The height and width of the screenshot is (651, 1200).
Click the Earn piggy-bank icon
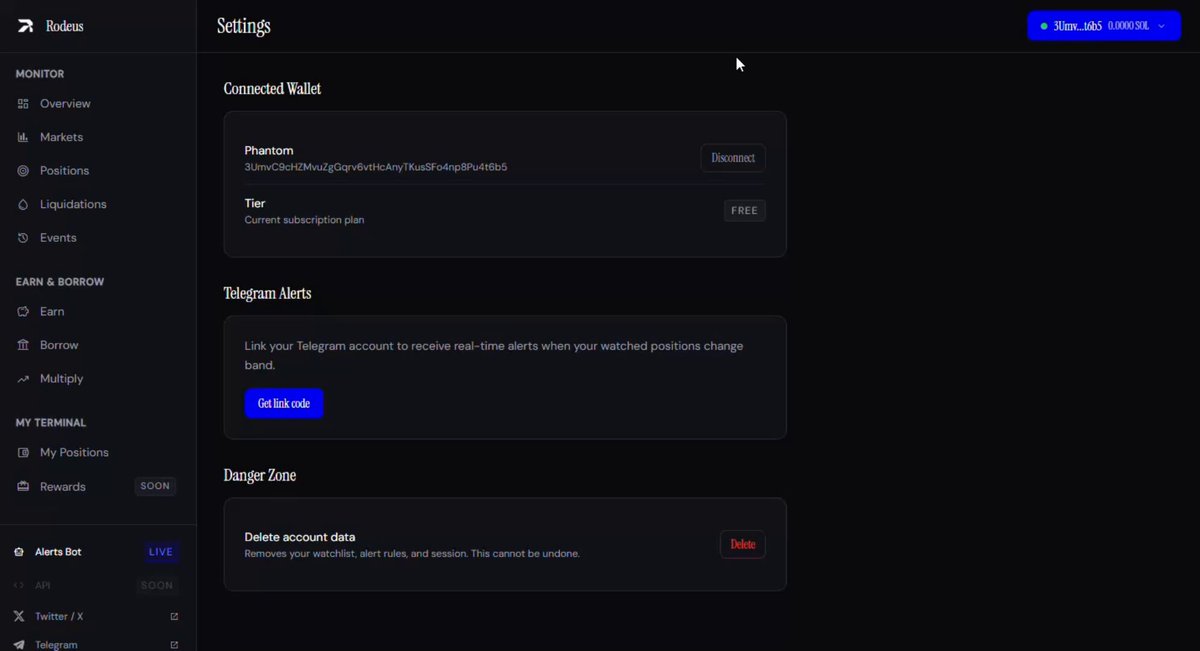click(23, 312)
